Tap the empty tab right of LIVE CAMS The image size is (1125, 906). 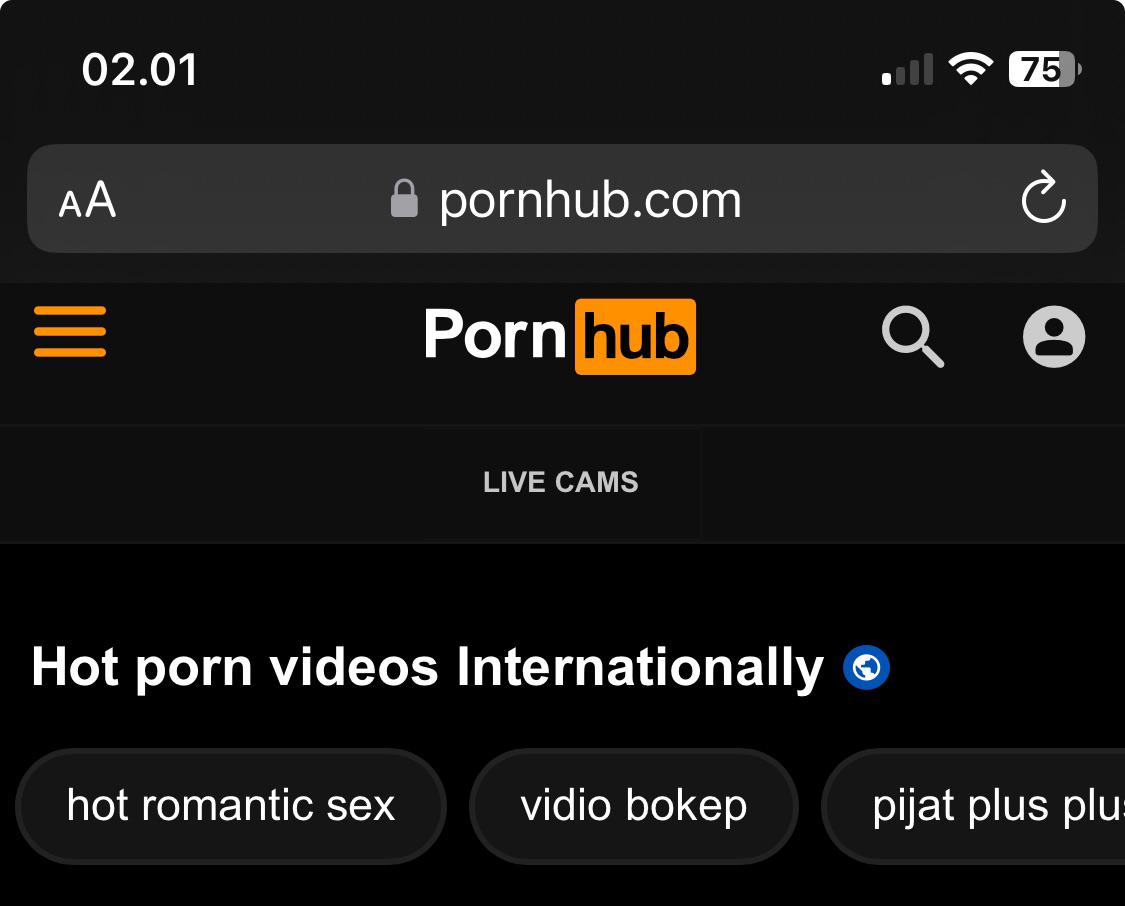pyautogui.click(x=912, y=484)
